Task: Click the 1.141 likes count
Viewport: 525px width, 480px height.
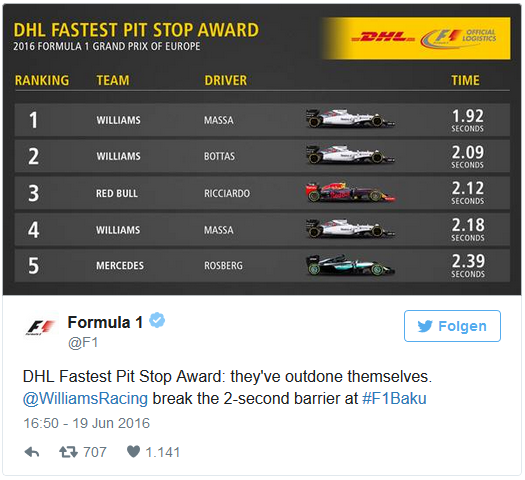Action: (163, 452)
